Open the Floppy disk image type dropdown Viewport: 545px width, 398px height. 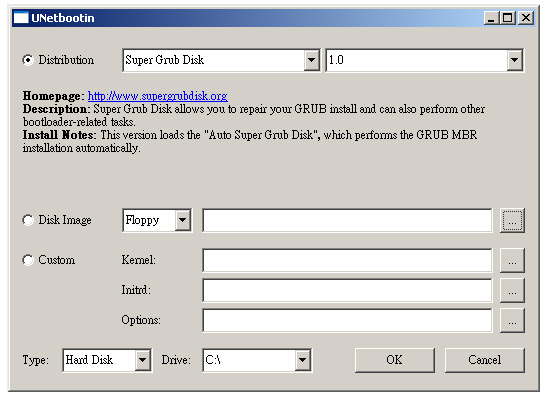[157, 220]
